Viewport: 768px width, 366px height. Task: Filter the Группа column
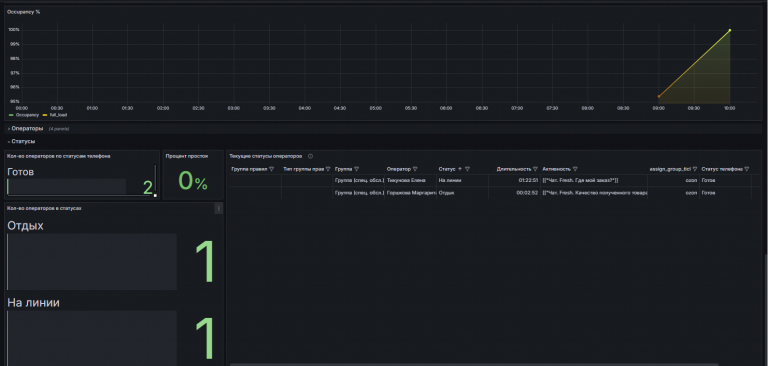tap(356, 169)
